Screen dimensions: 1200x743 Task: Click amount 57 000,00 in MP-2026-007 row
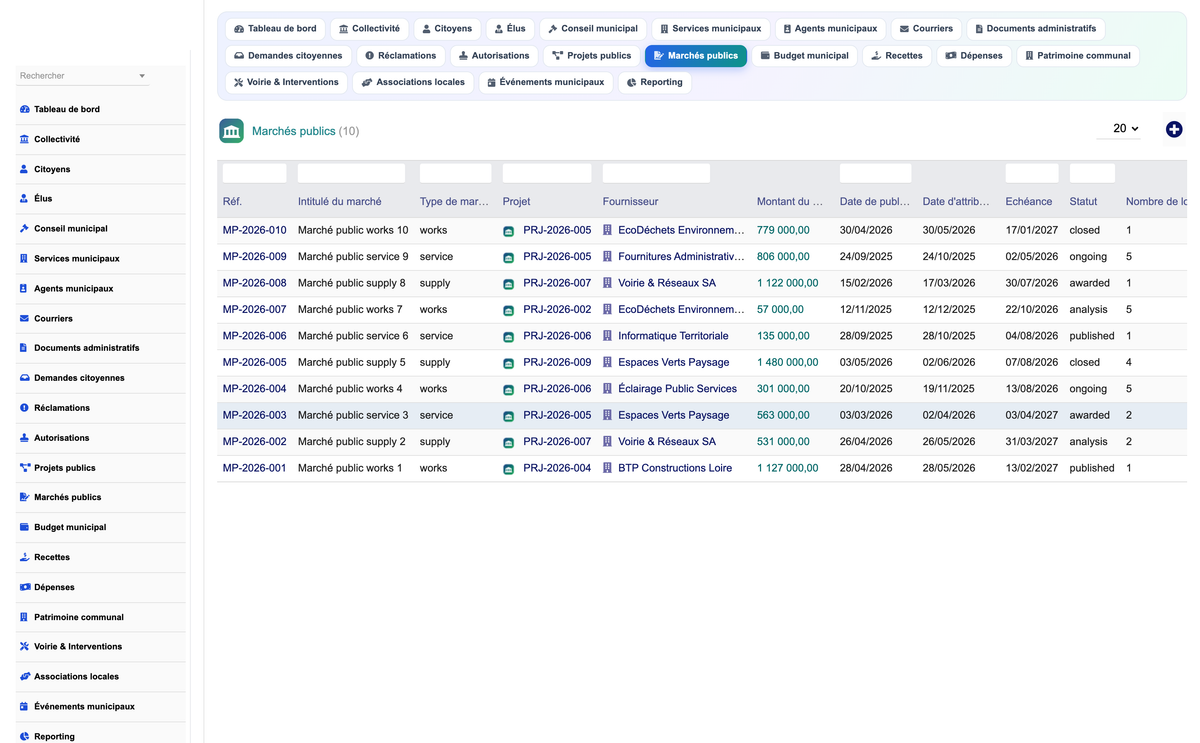click(x=780, y=309)
